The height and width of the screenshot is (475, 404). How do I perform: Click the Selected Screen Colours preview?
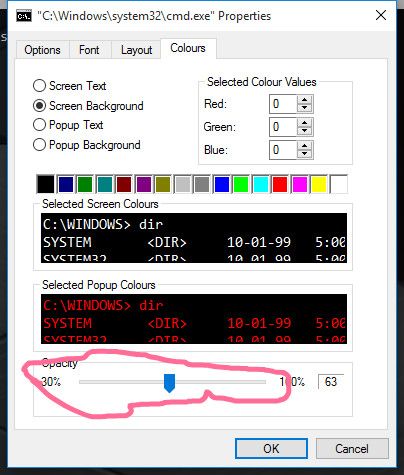[194, 238]
